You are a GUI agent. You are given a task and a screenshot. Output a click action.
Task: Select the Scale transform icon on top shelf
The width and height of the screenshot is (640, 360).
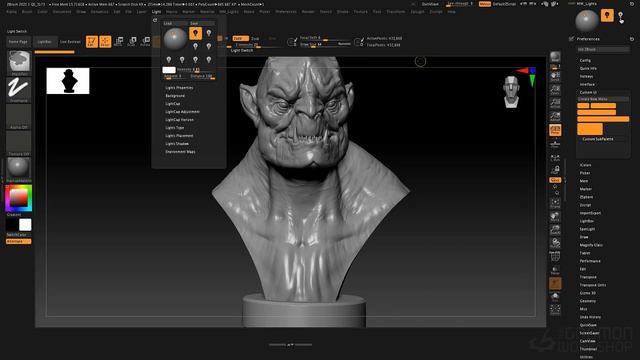(x=132, y=41)
